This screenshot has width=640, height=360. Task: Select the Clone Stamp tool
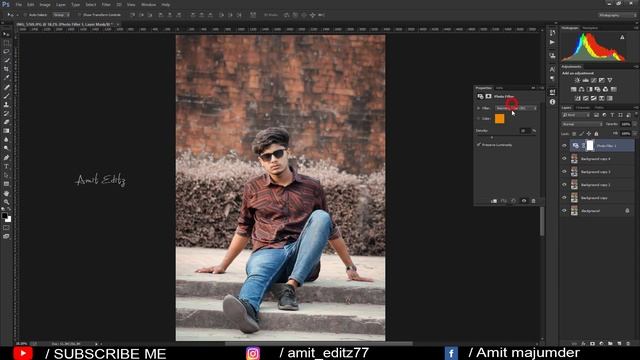pyautogui.click(x=6, y=104)
